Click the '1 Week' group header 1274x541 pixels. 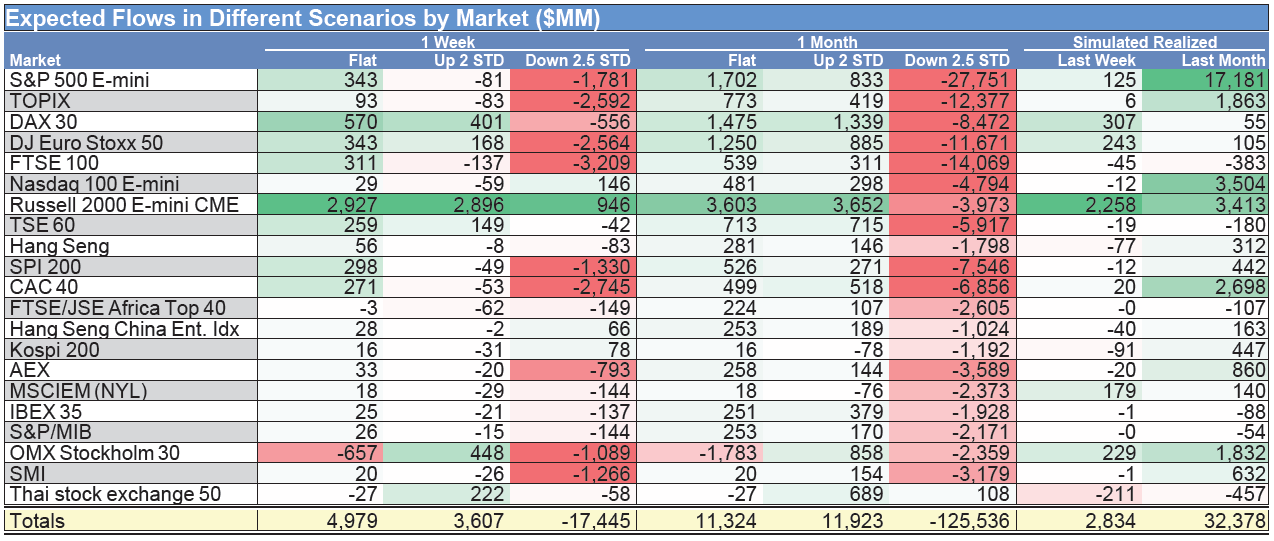tap(448, 43)
